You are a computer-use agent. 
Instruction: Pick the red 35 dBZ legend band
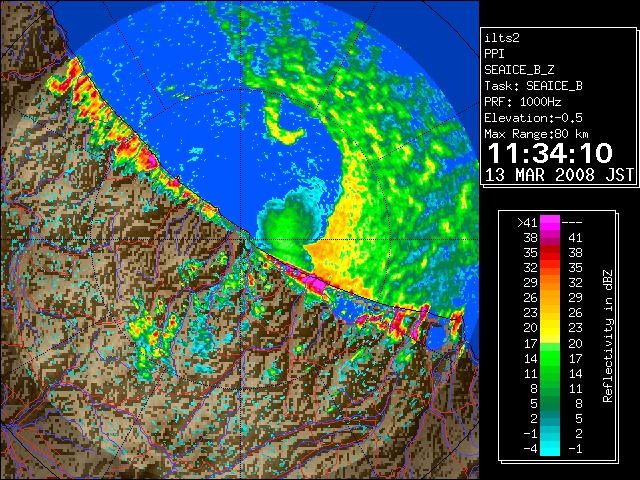(550, 253)
